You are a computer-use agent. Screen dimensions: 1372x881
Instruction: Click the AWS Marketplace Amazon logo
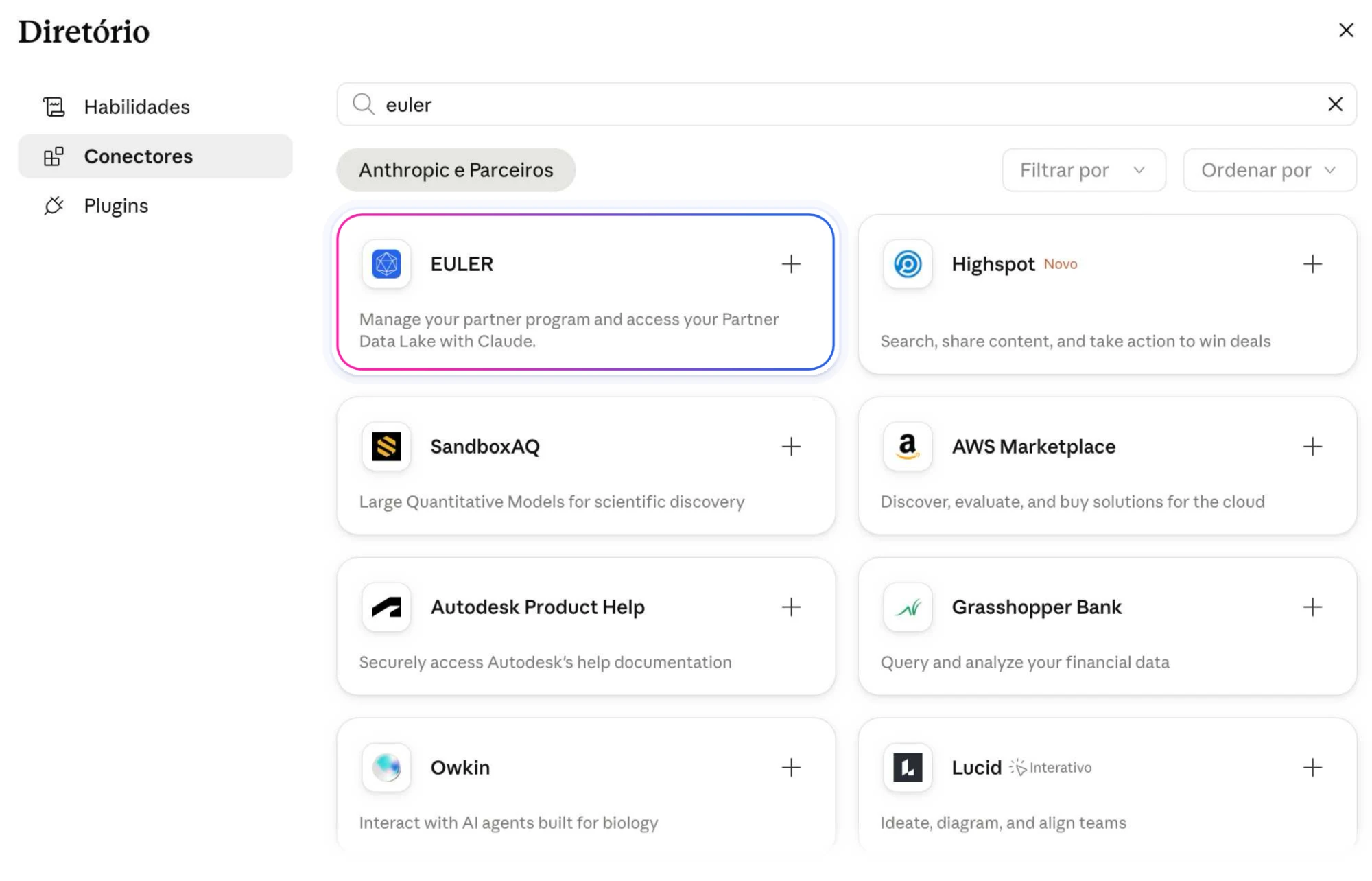pos(908,447)
